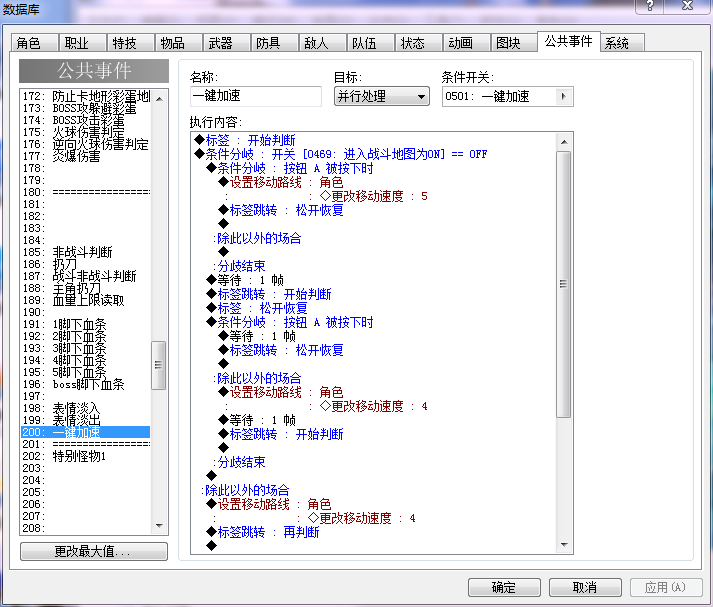Viewport: 713px width, 607px height.
Task: Select event 175: 火球伤害判定
Action: (x=86, y=132)
